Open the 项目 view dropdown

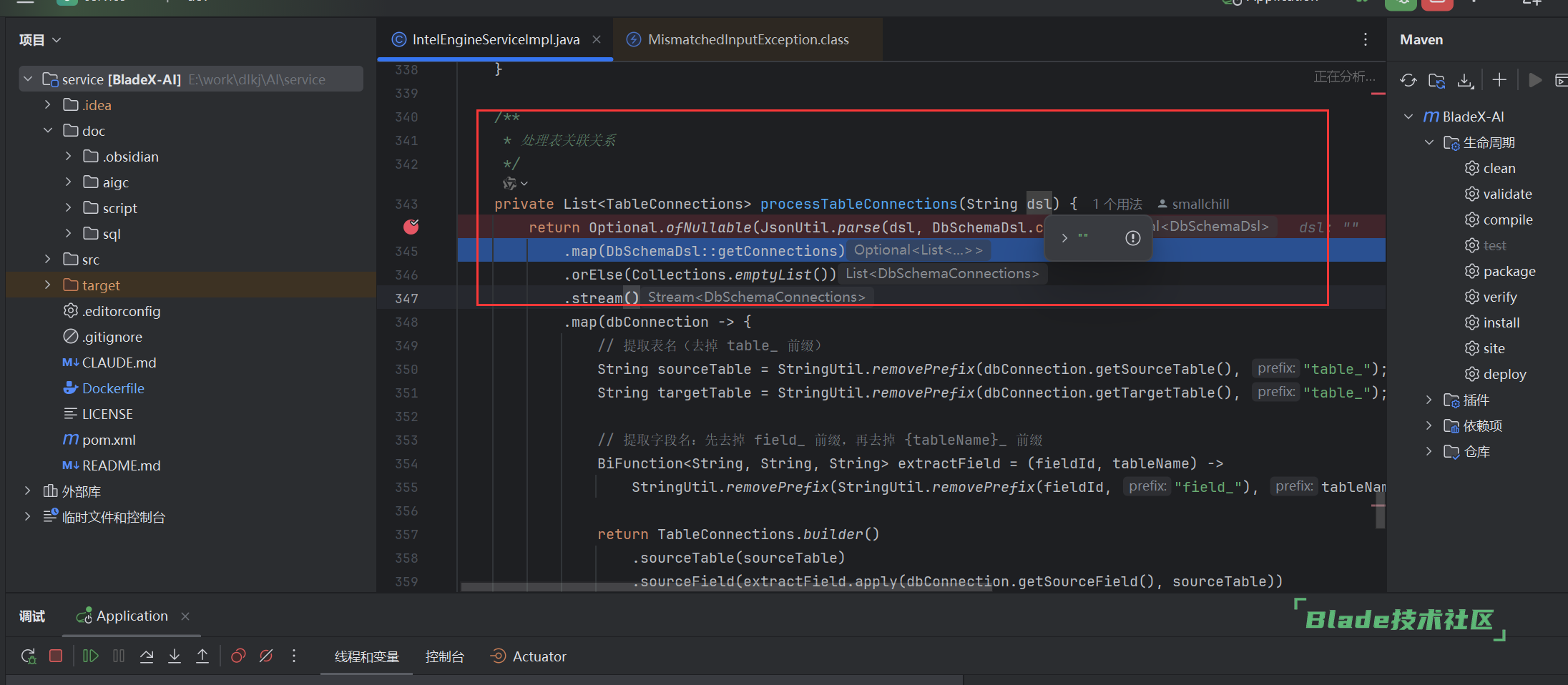(x=40, y=40)
